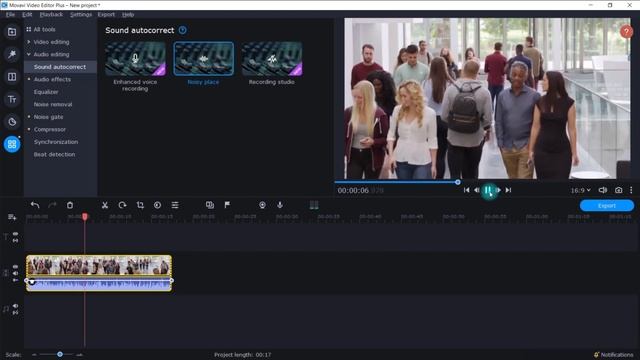The width and height of the screenshot is (640, 360).
Task: Take a snapshot with camera icon
Action: coord(618,190)
